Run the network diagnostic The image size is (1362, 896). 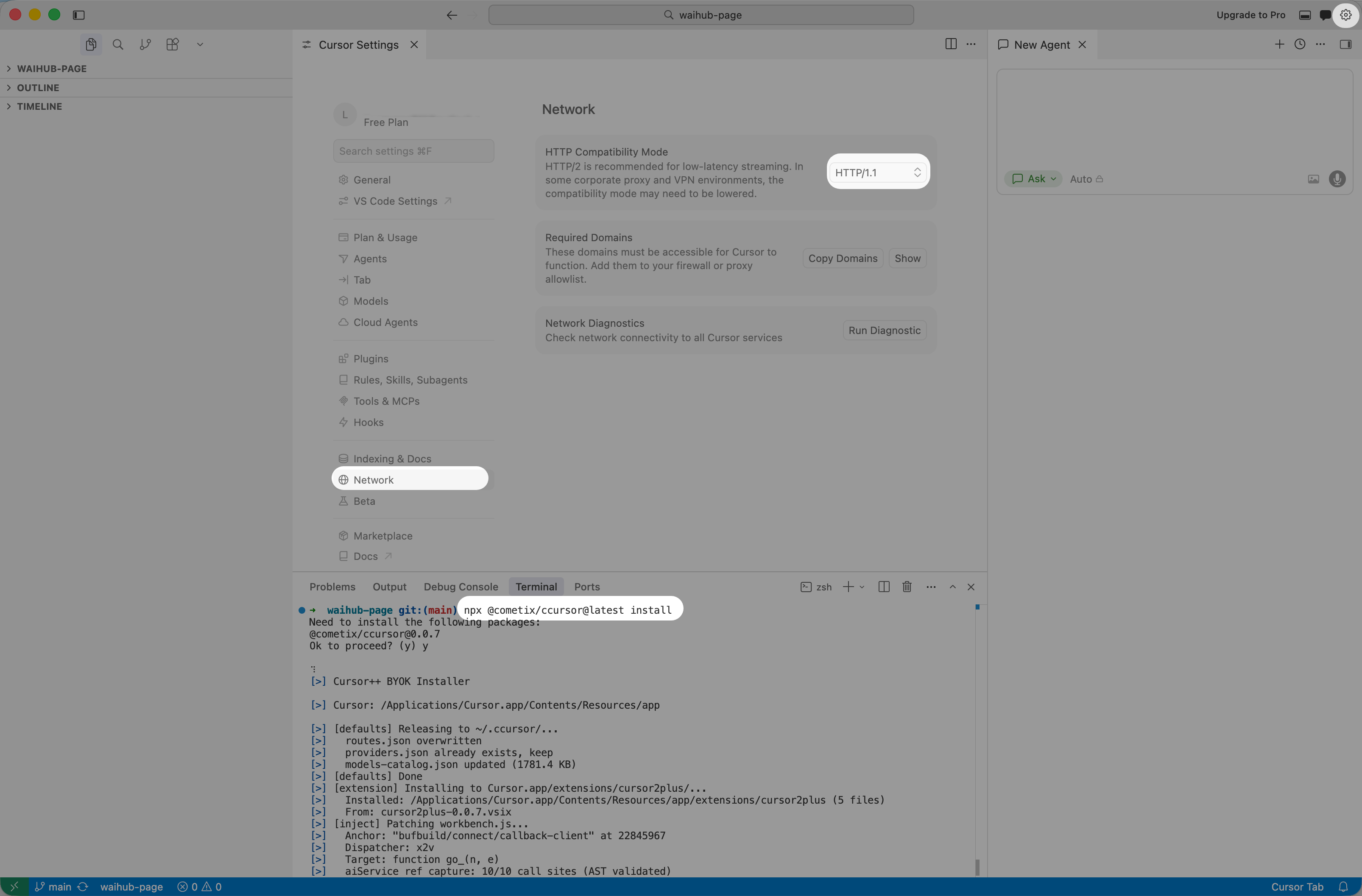pyautogui.click(x=884, y=330)
